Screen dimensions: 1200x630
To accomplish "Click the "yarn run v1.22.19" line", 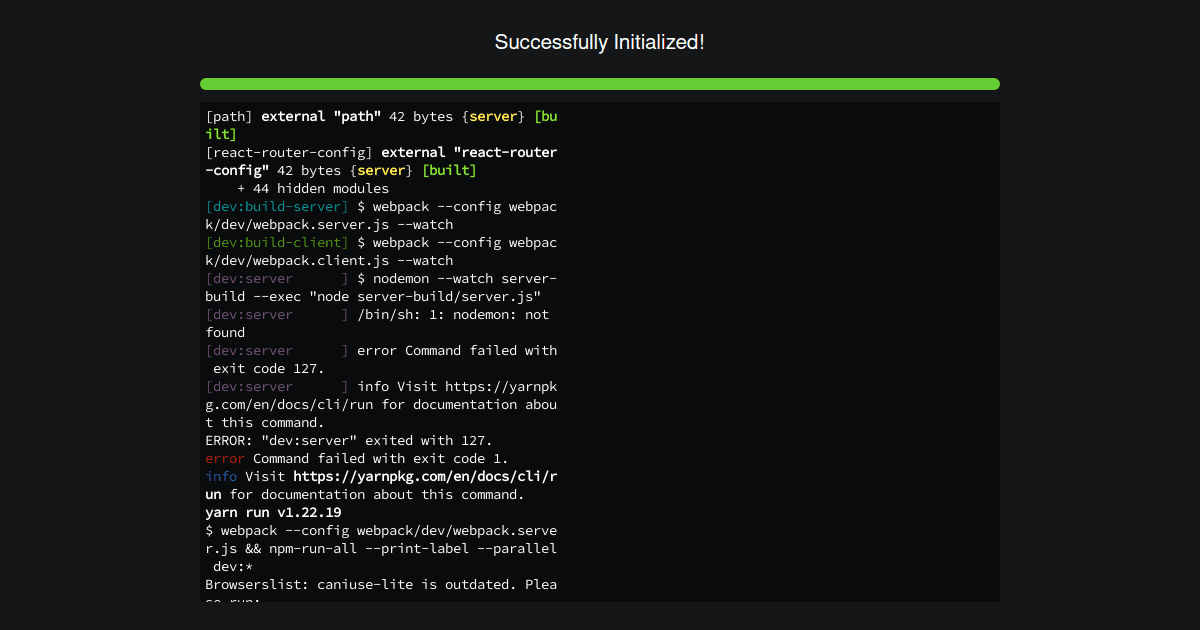I will pyautogui.click(x=272, y=512).
